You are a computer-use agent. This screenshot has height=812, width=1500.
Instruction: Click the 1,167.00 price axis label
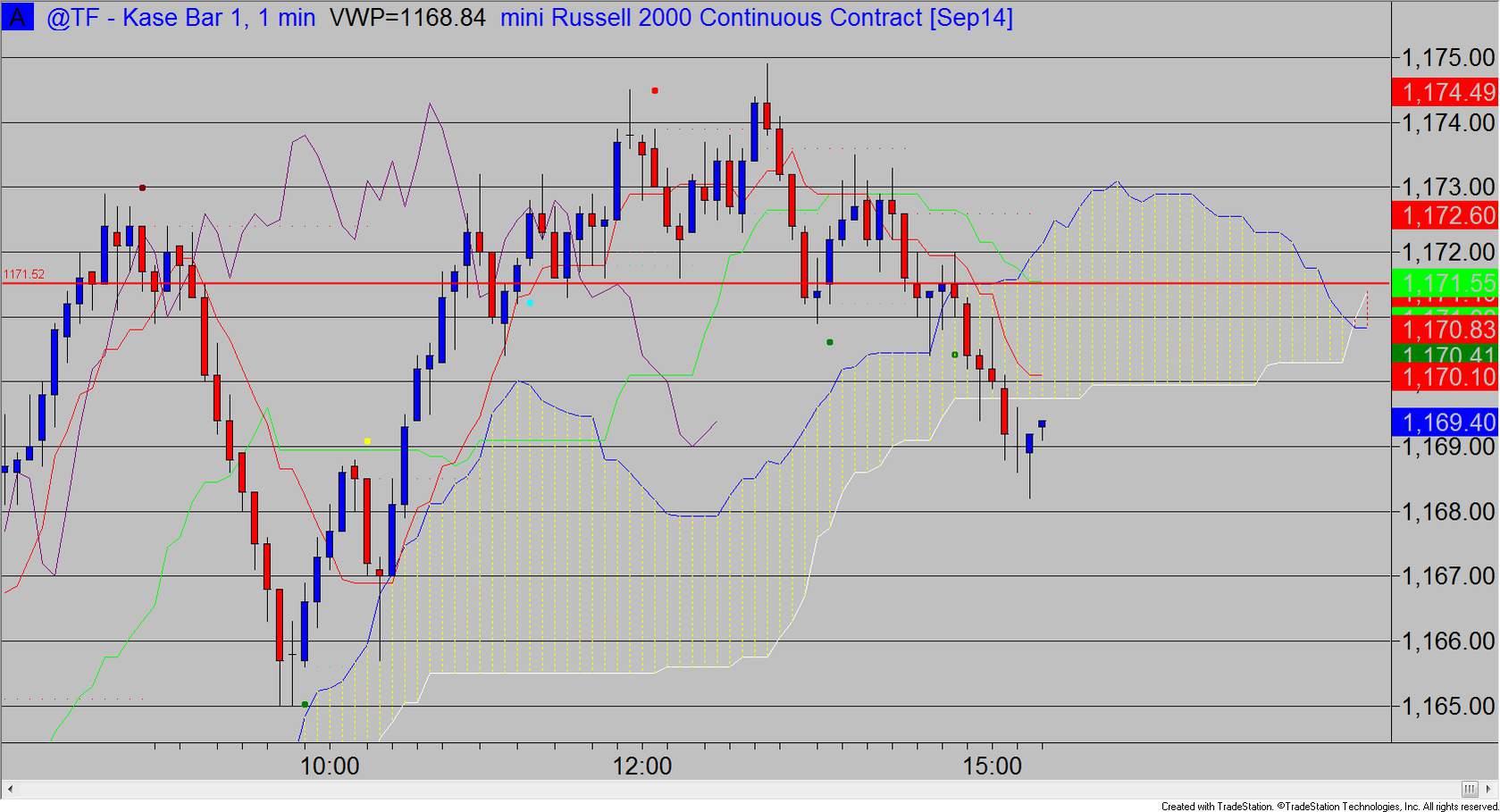coord(1448,576)
